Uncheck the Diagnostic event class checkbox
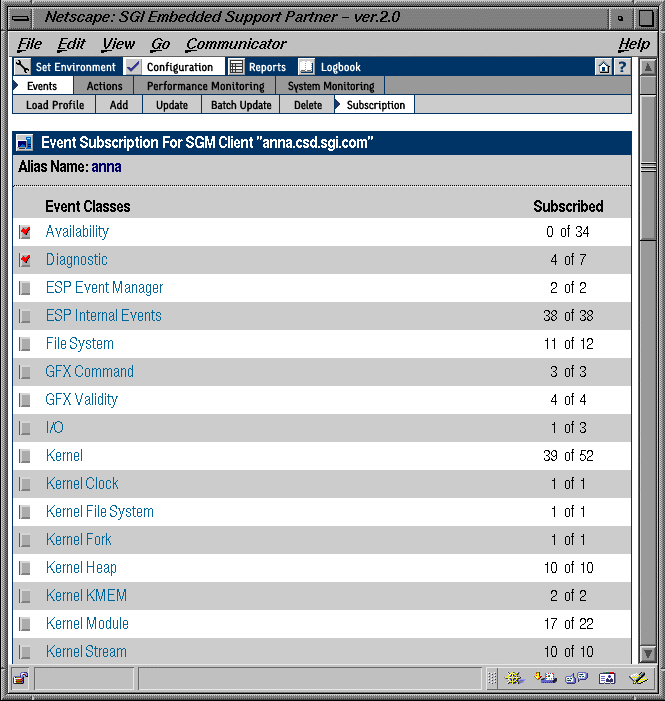 (25, 260)
